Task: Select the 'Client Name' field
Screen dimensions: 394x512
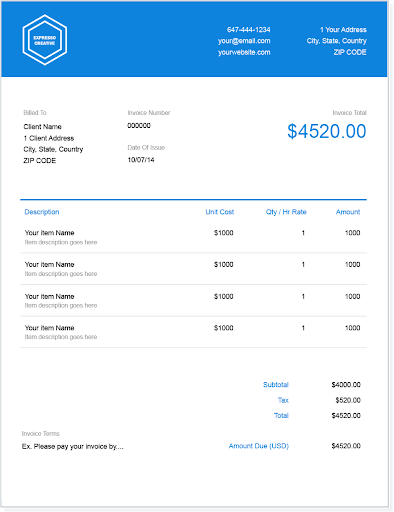Action: tap(42, 127)
